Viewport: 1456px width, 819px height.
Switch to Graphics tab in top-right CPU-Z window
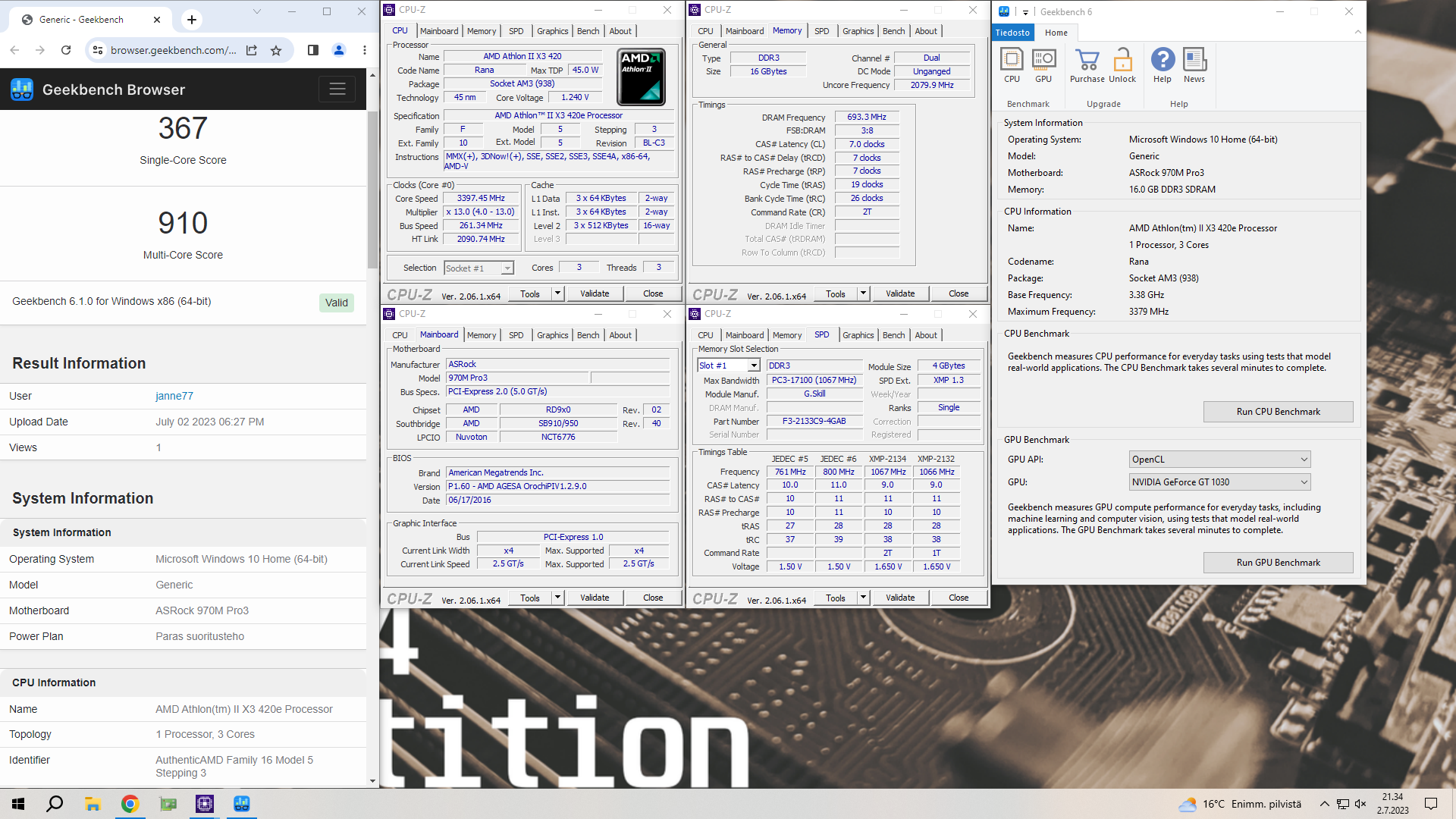coord(858,31)
